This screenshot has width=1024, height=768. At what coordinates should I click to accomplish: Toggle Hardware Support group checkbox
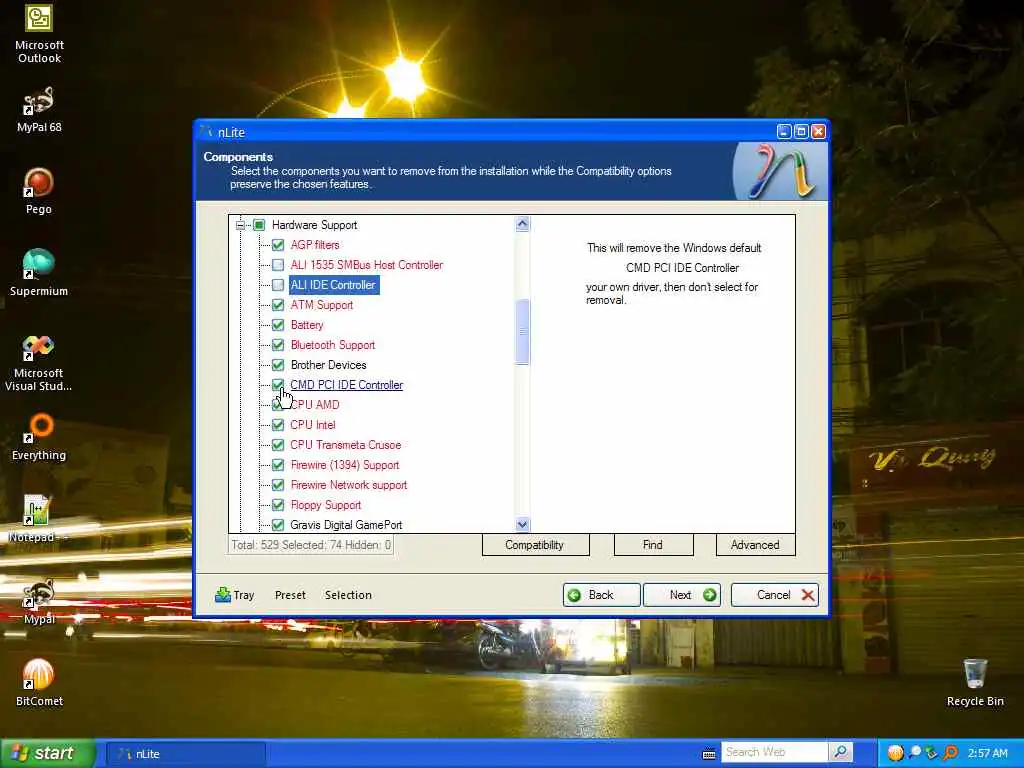click(x=259, y=225)
